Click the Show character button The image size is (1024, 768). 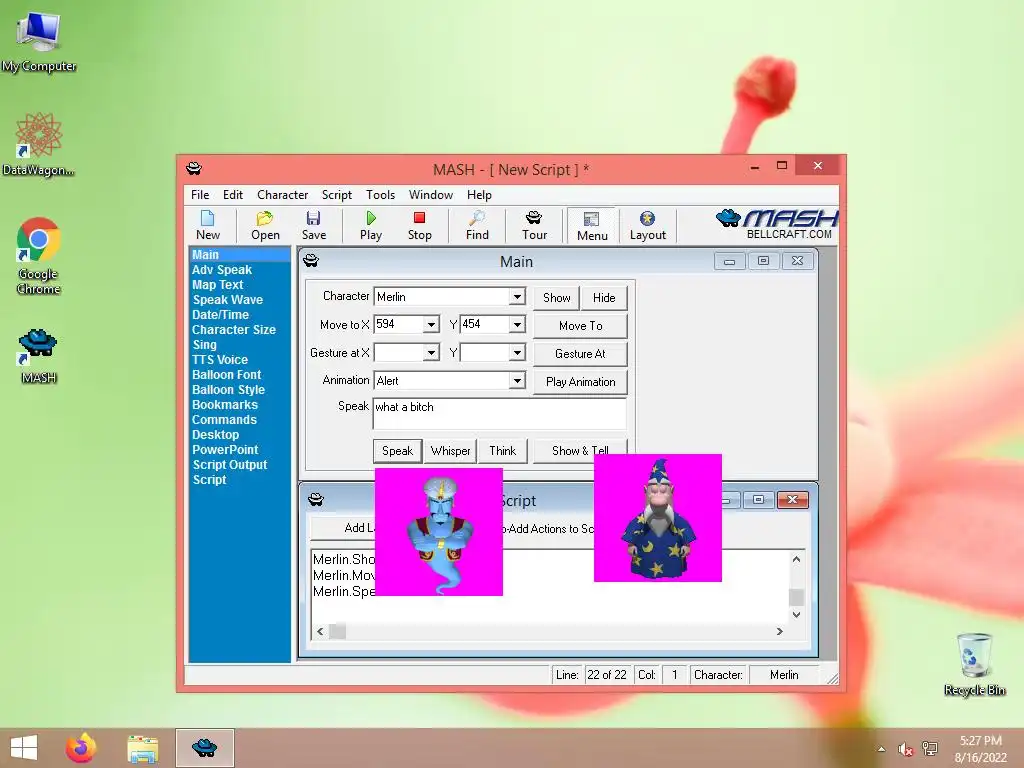(x=556, y=298)
